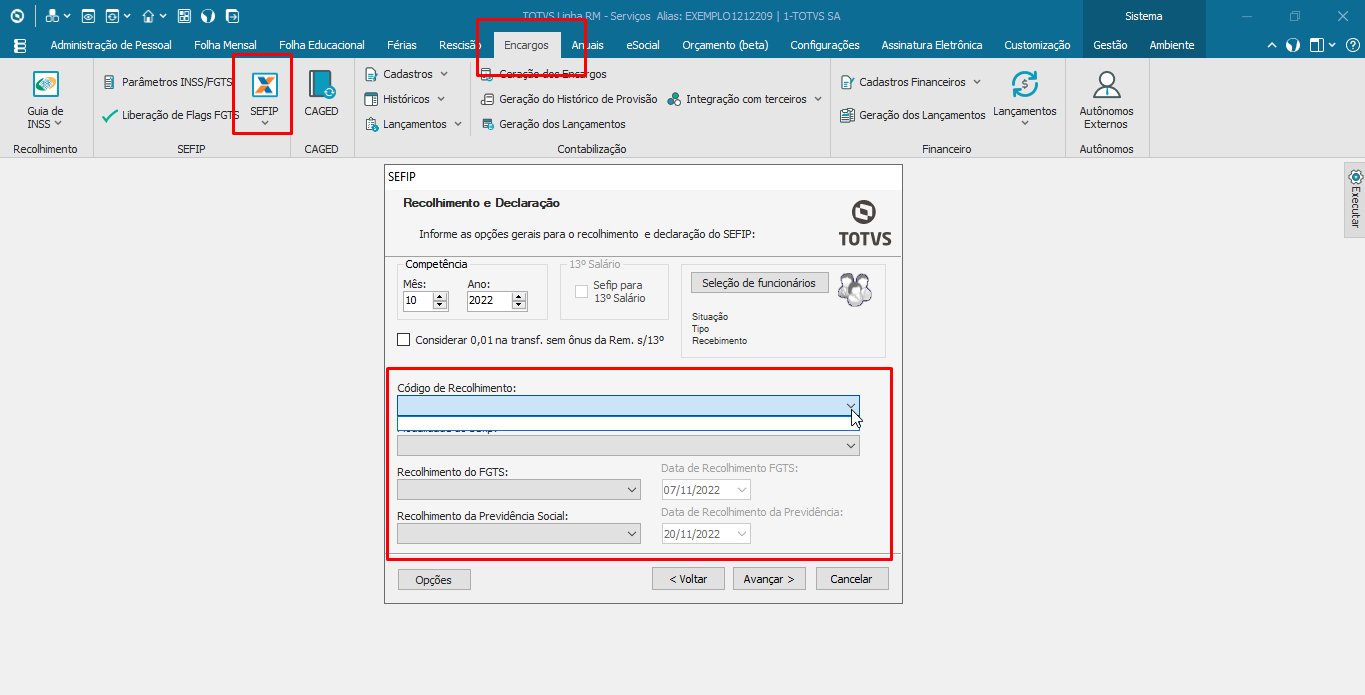Click the SEFIP ribbon icon button

pyautogui.click(x=264, y=97)
